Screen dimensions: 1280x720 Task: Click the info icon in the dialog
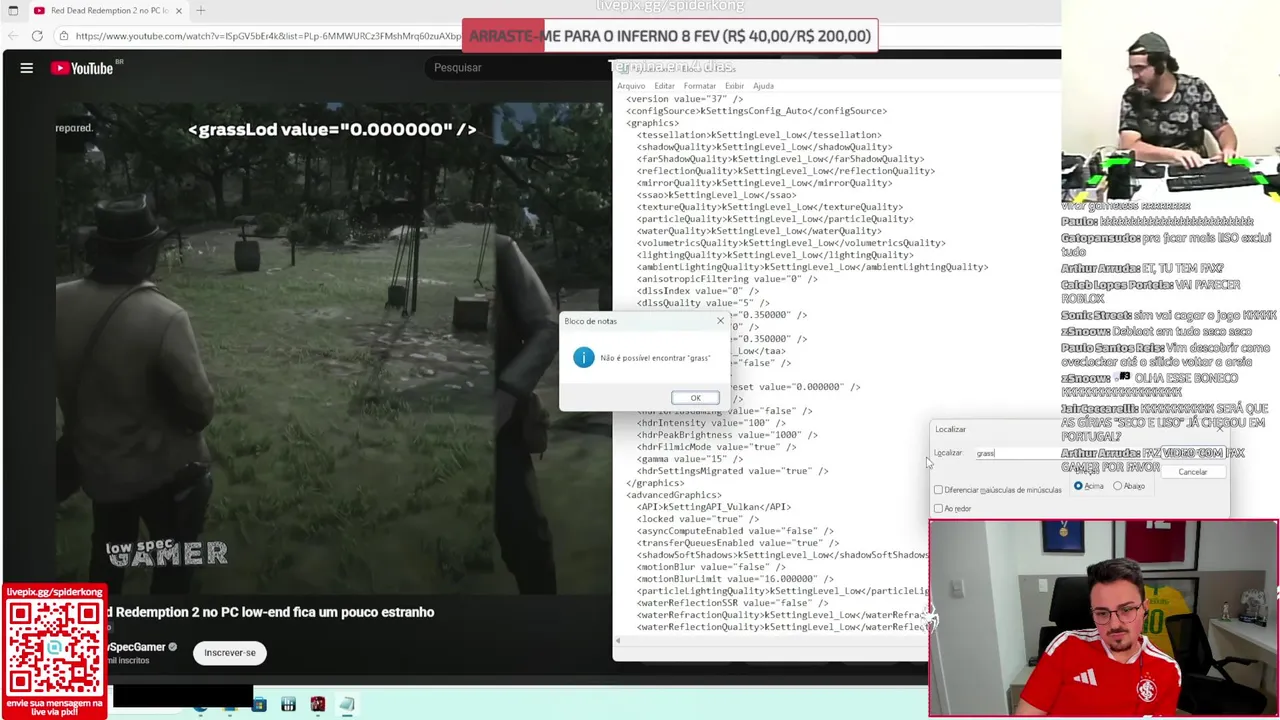pos(583,358)
